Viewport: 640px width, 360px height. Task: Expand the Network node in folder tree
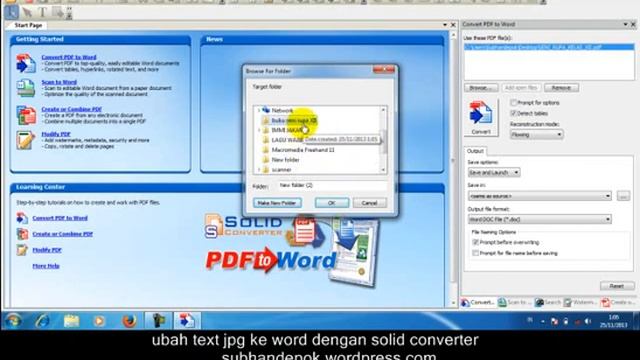pyautogui.click(x=258, y=110)
